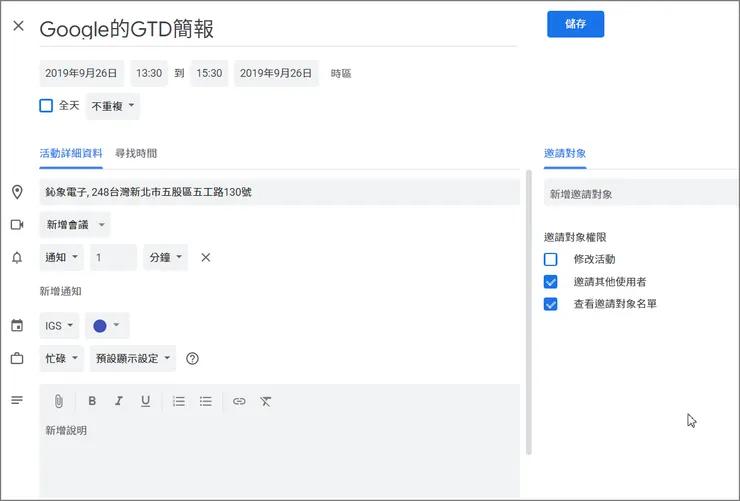Click the 儲存 save button

575,24
